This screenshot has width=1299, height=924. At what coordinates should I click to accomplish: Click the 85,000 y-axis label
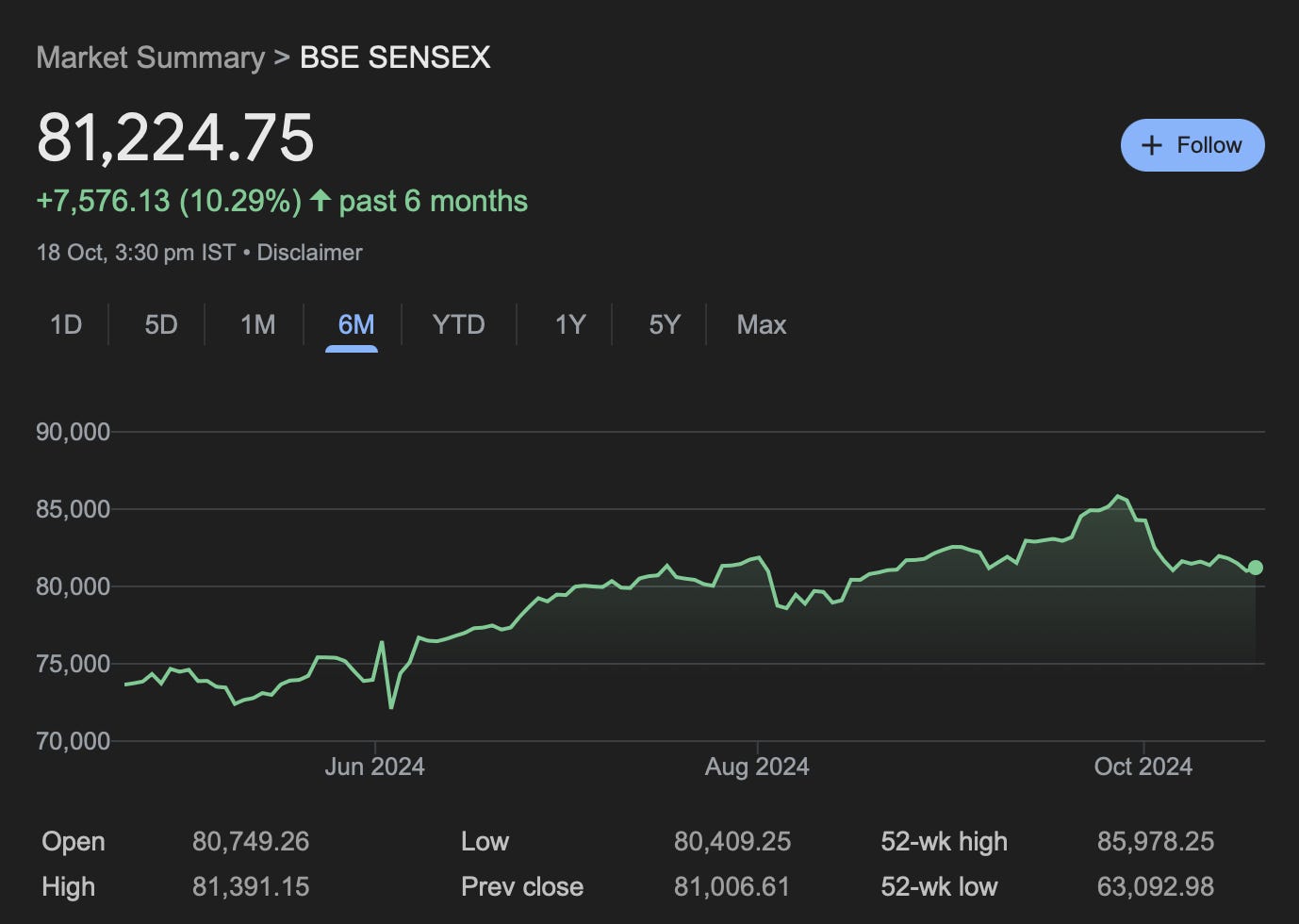coord(73,509)
